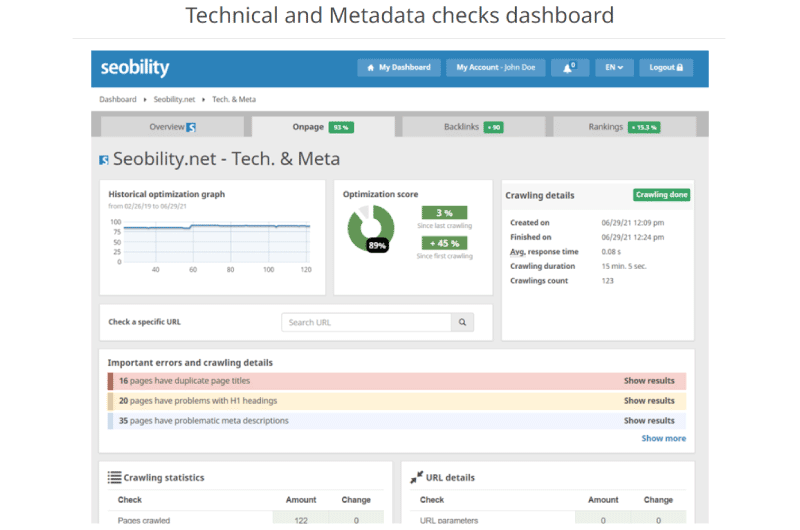This screenshot has height=530, width=800.
Task: Click '16 pages have duplicate page titles'
Action: point(184,381)
